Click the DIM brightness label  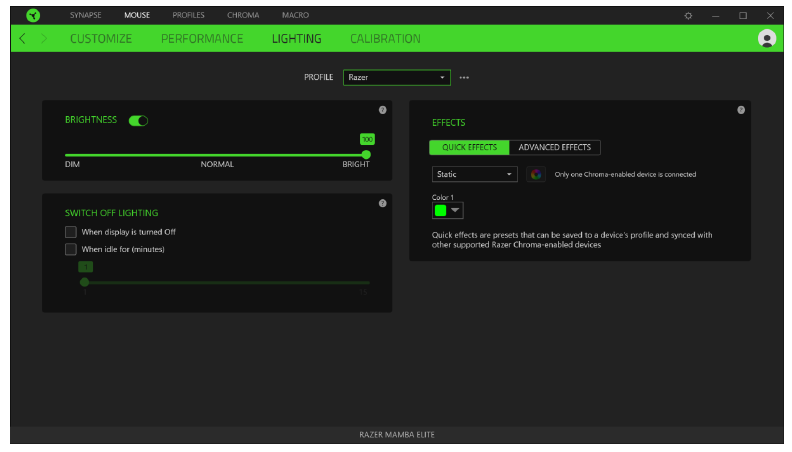(x=72, y=164)
